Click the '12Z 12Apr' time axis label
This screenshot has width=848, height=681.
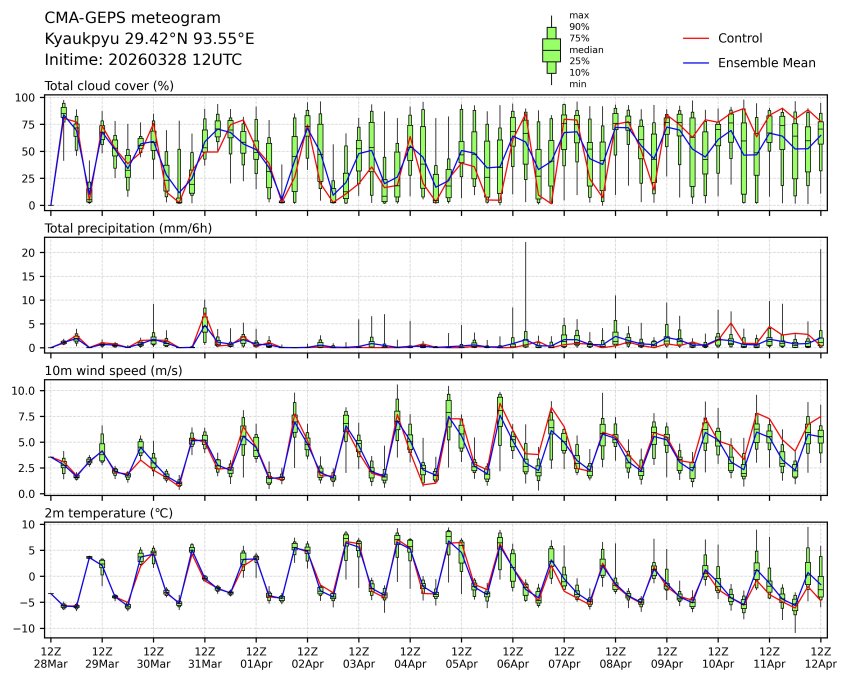pos(821,656)
